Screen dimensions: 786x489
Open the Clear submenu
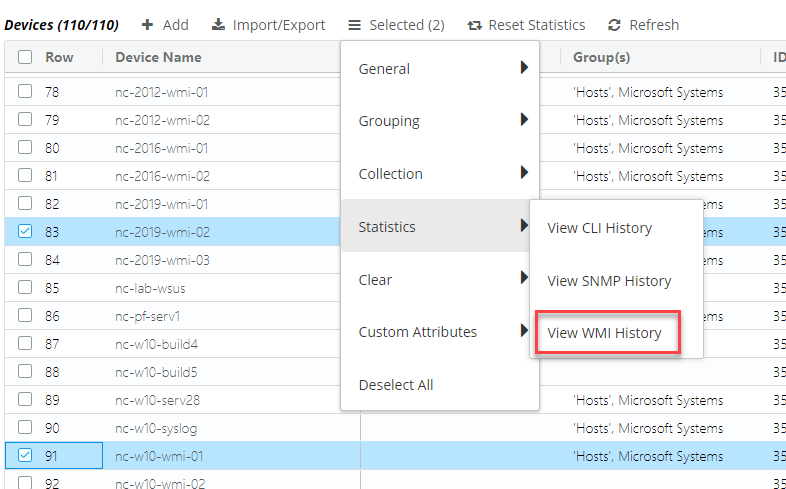point(440,280)
